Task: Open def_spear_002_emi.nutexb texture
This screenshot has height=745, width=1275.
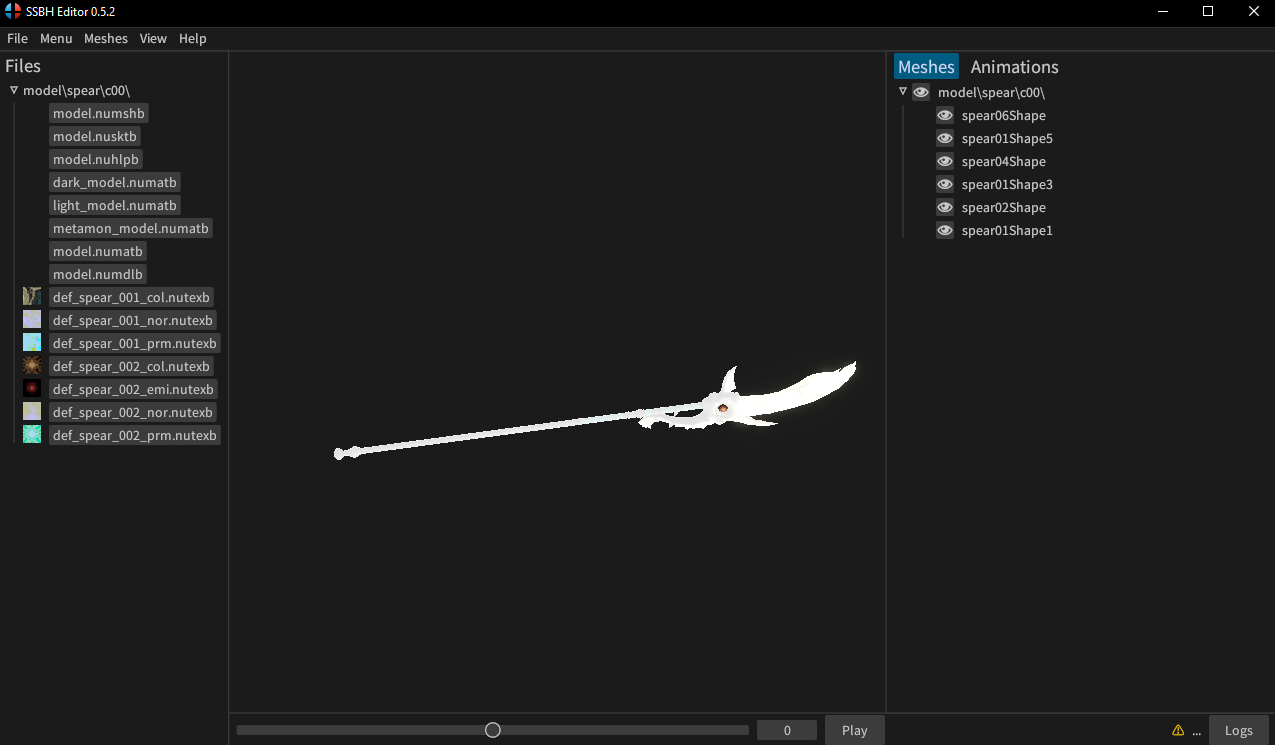Action: 133,389
